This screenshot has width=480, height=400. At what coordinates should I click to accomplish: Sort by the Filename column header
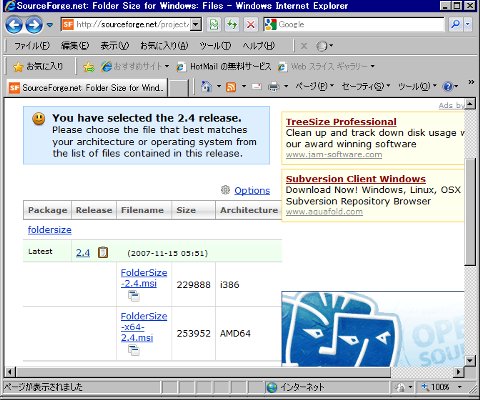click(143, 210)
